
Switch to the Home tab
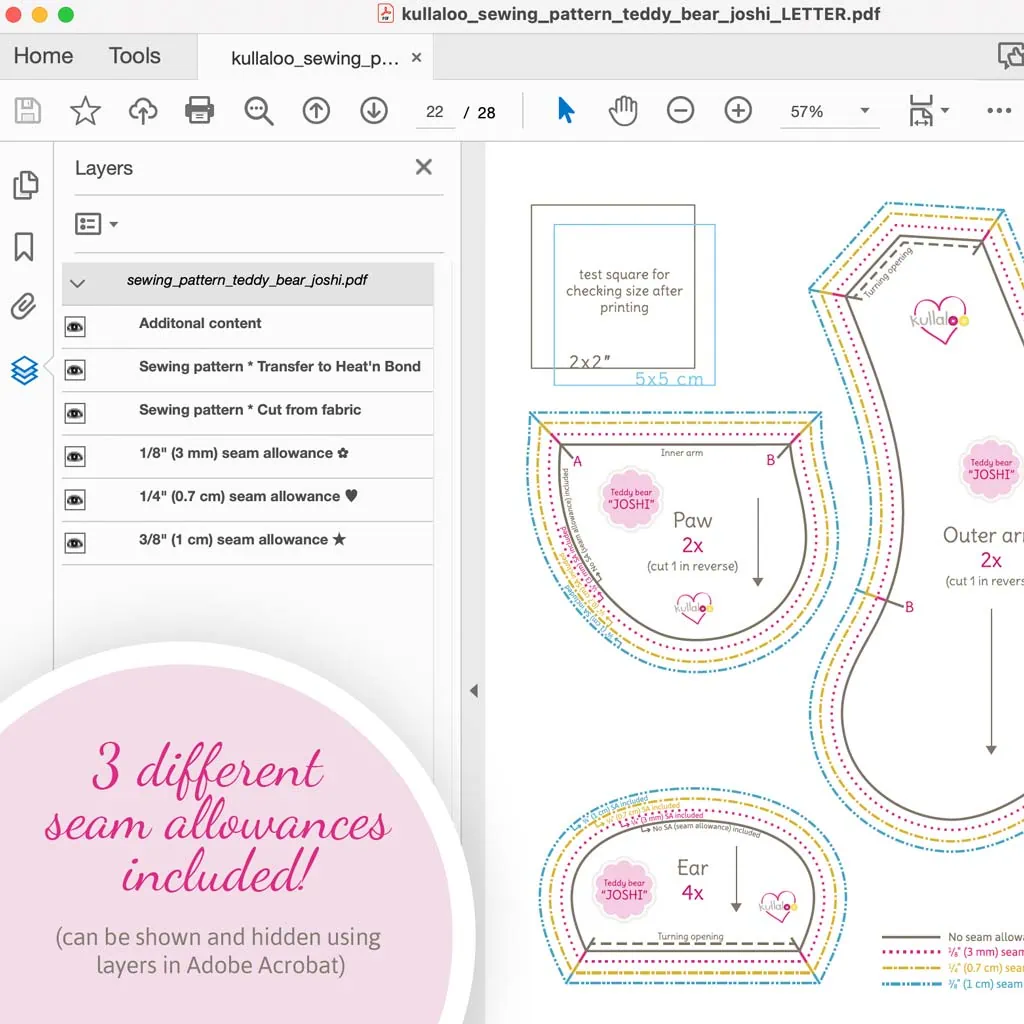point(43,56)
